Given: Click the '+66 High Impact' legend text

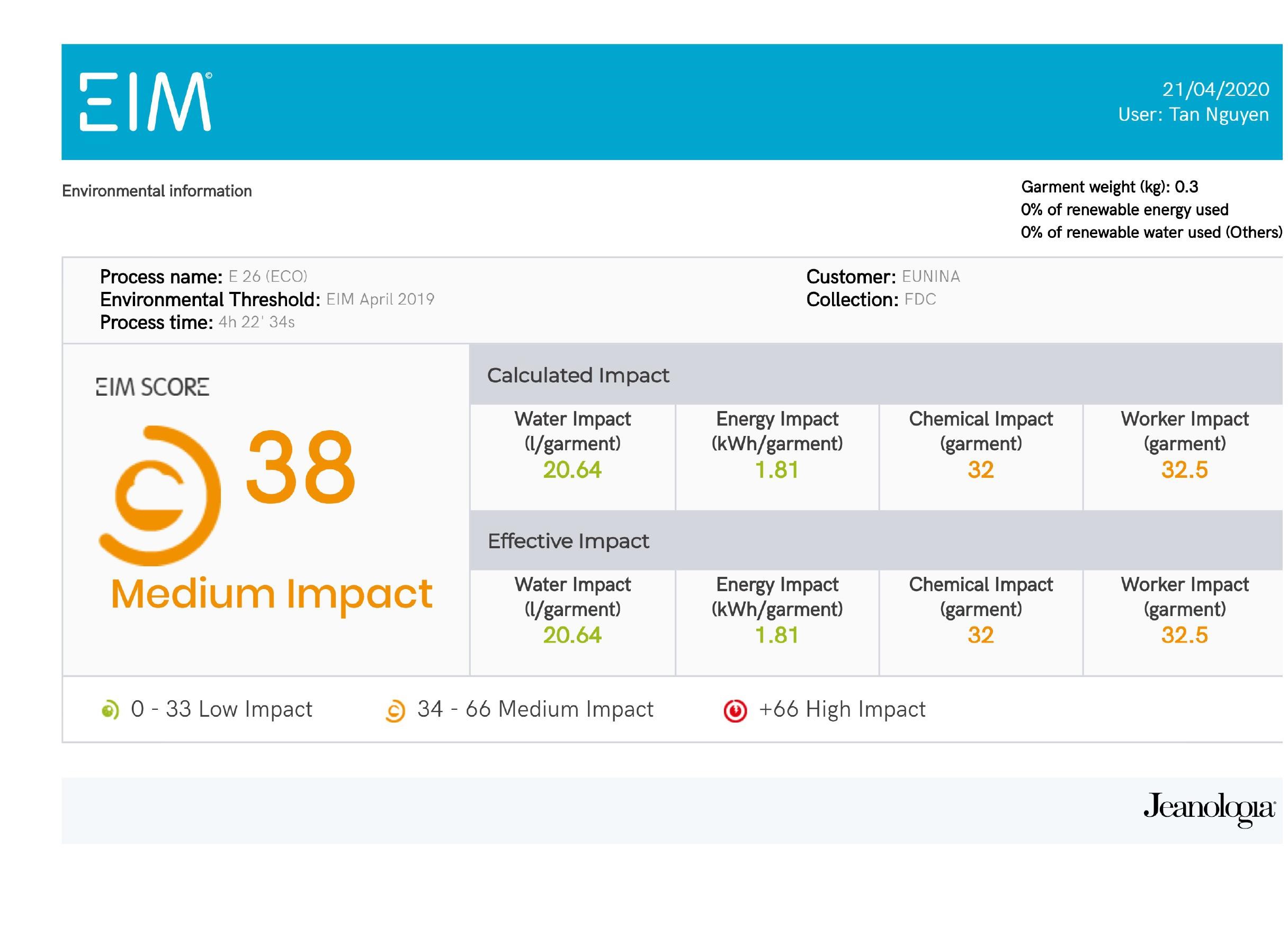Looking at the screenshot, I should pyautogui.click(x=842, y=710).
